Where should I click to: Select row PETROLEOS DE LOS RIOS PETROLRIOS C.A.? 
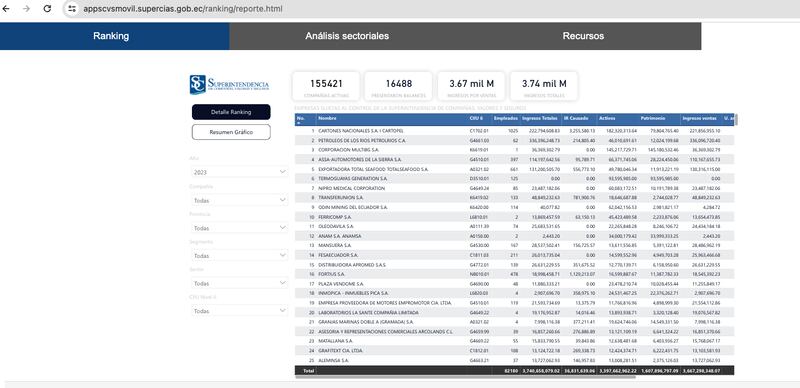[x=514, y=140]
